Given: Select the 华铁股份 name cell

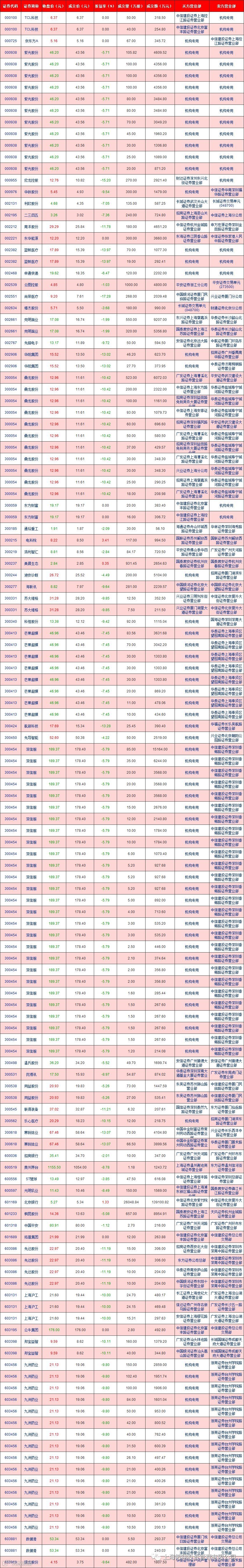Looking at the screenshot, I should [32, 192].
